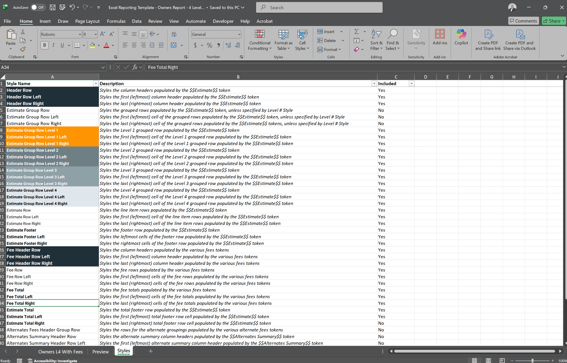Open the File menu
Screen dimensions: 567x363
tap(7, 21)
